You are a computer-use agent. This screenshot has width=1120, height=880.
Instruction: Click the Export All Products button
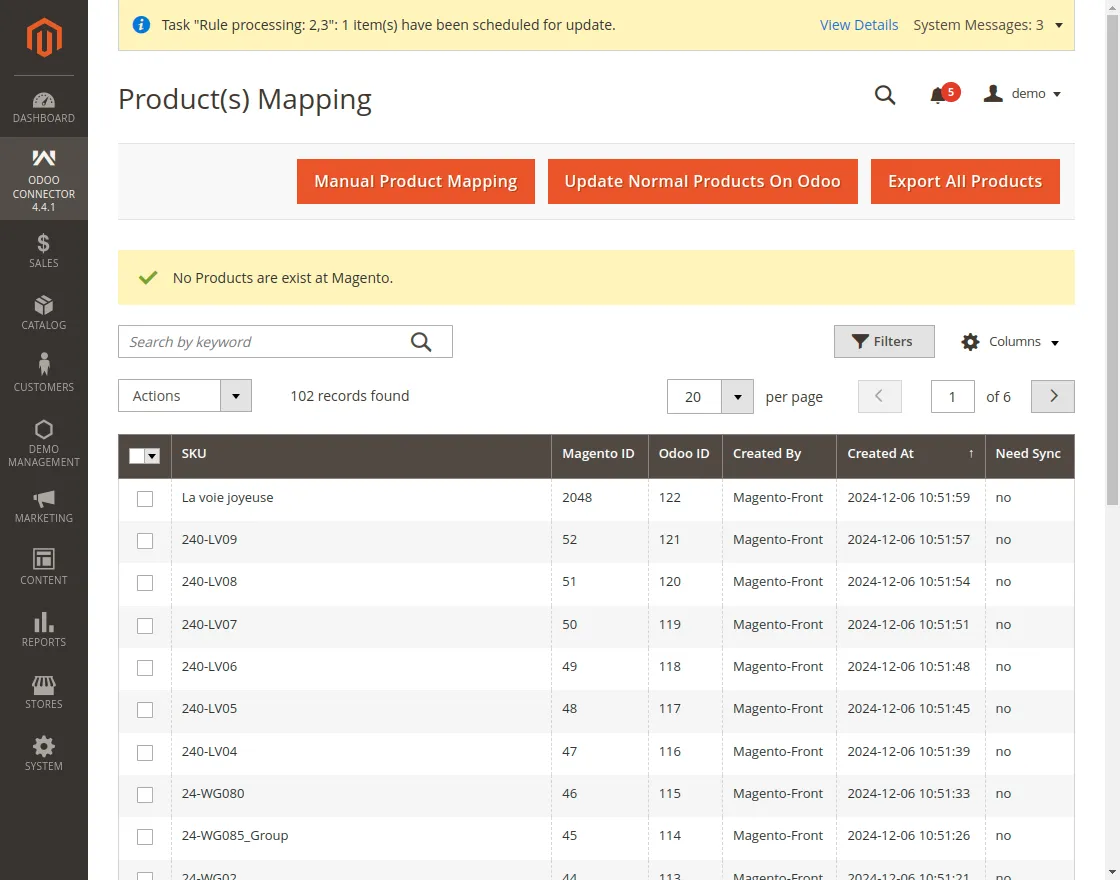(964, 181)
